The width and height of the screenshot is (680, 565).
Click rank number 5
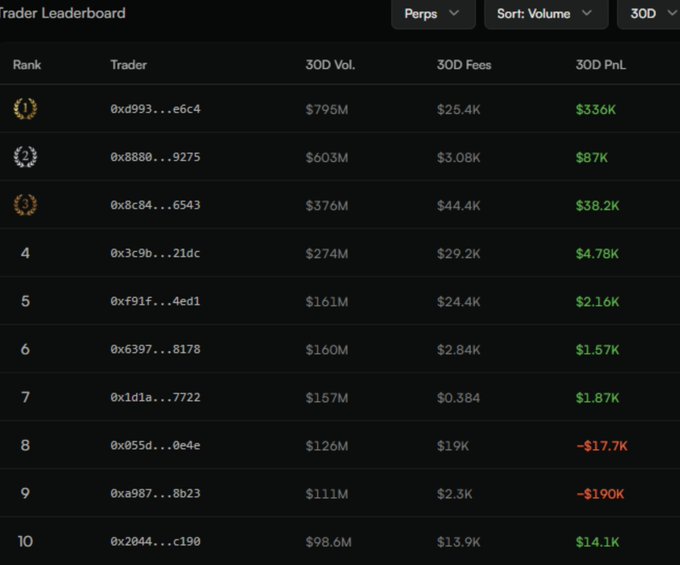[25, 301]
